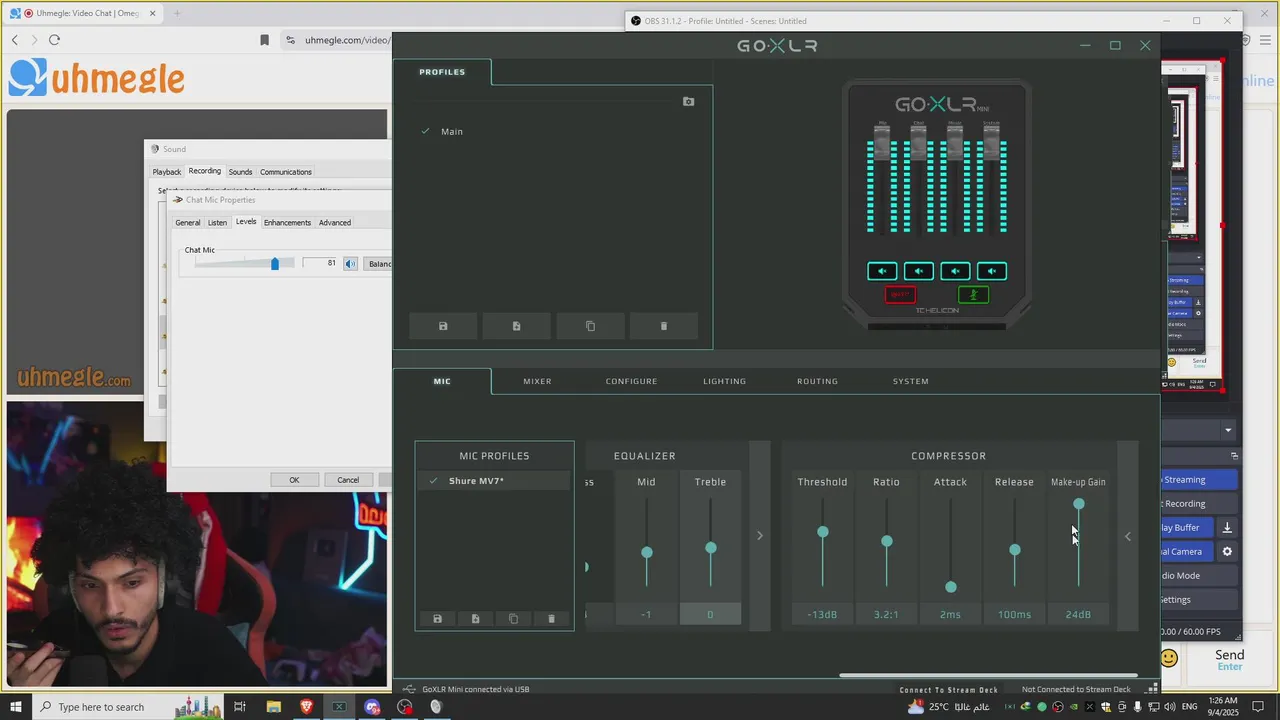Duplicate the selected GoXLR profile

coord(590,326)
